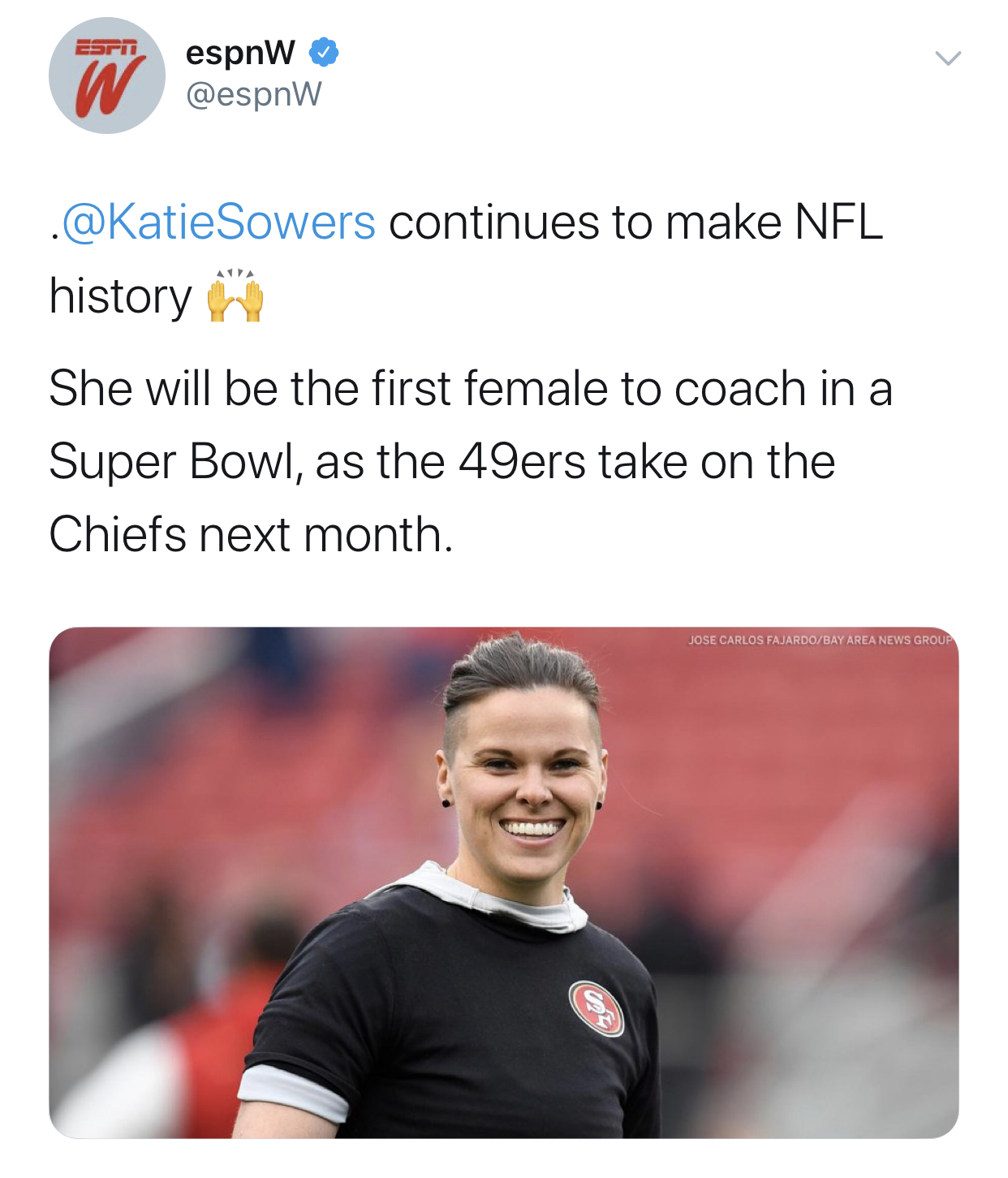Collapse the top-right disclosure chevron
The height and width of the screenshot is (1178, 1008).
948,58
